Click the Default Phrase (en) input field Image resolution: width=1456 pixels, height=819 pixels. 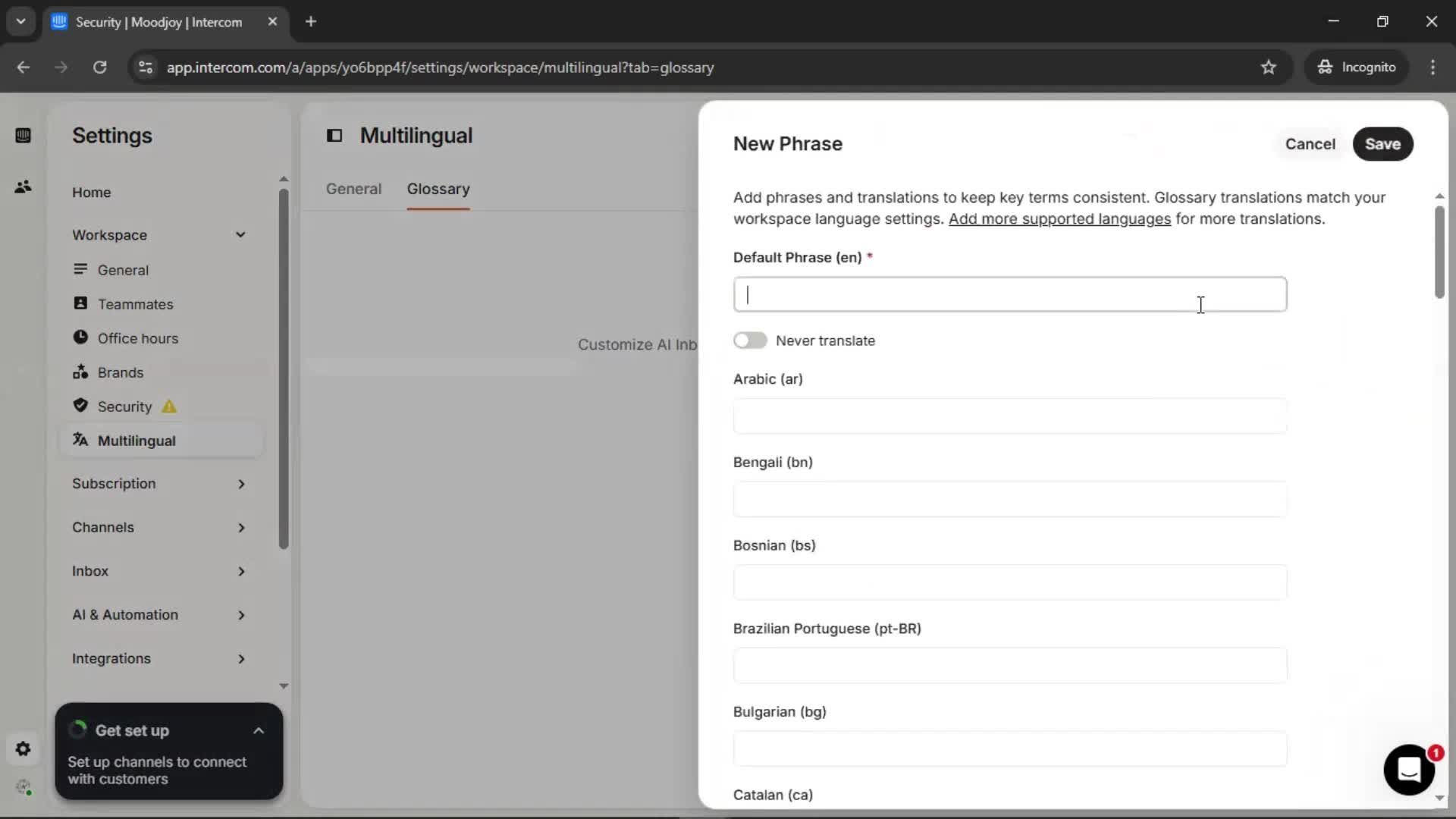[x=1009, y=294]
